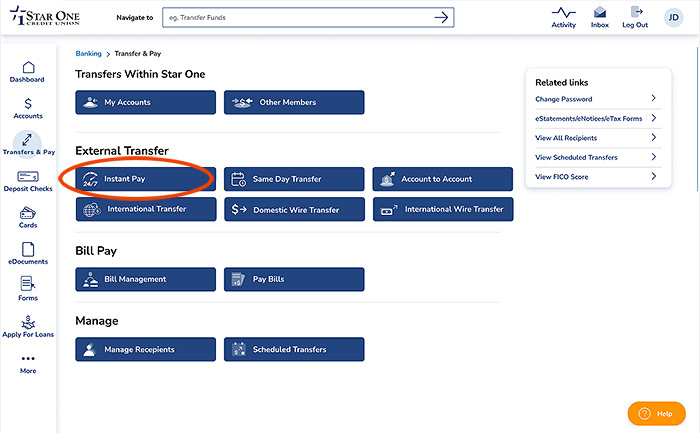Choose Account to Account transfer
700x433 pixels.
[x=443, y=179]
